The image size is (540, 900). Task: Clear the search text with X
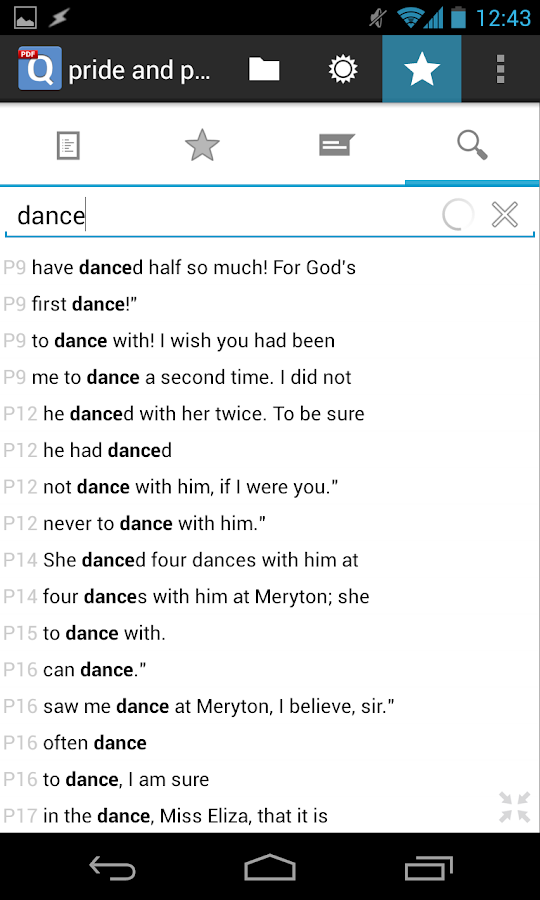(505, 215)
